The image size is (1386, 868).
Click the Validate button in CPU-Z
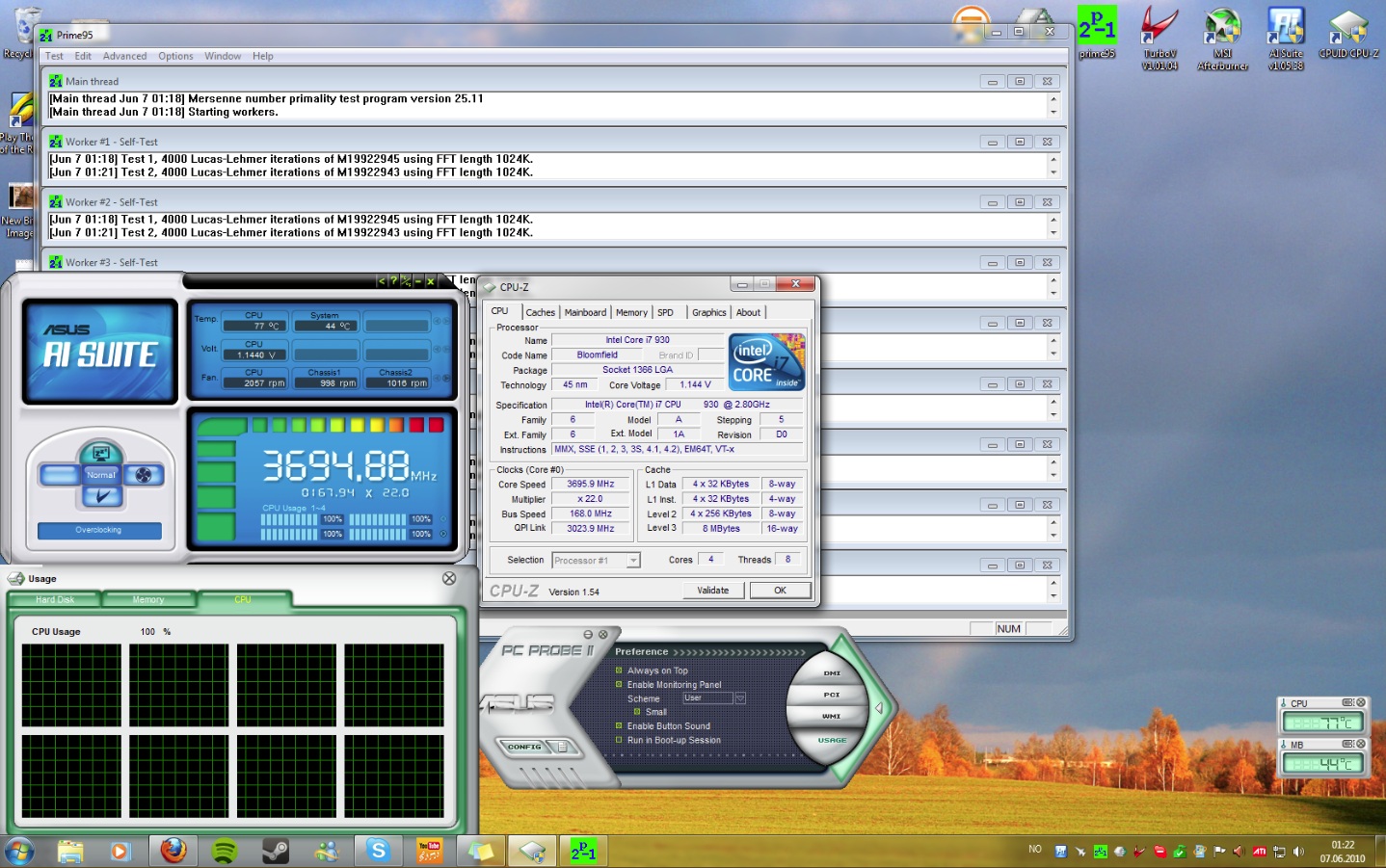pyautogui.click(x=713, y=591)
